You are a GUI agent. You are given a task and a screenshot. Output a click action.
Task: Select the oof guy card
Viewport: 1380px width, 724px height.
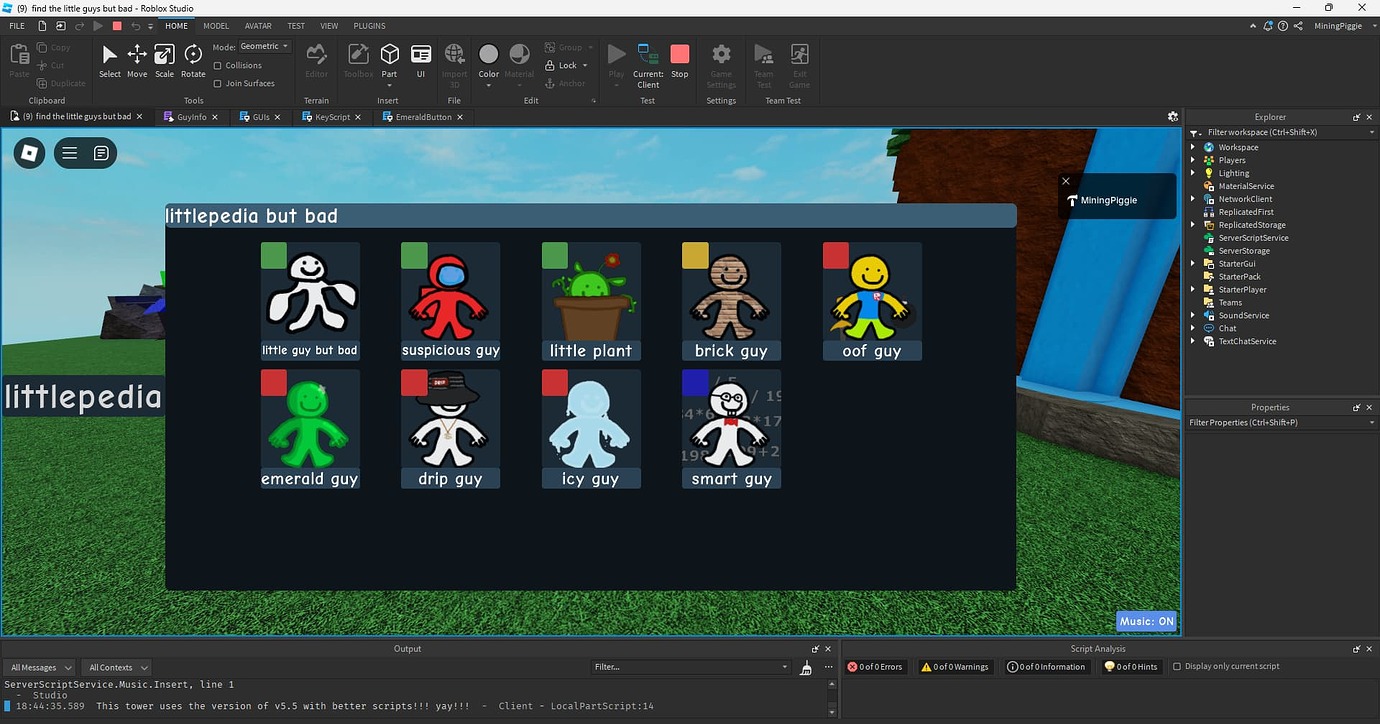(872, 301)
